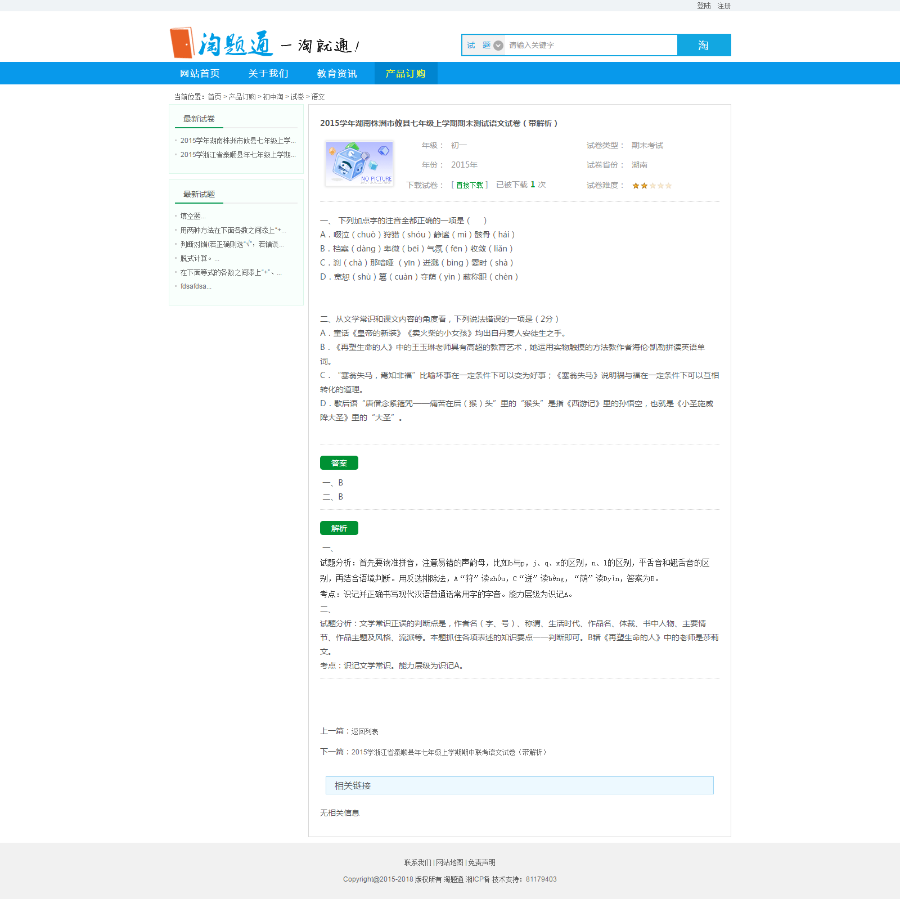The width and height of the screenshot is (900, 899).
Task: Click question one option A line
Action: point(418,235)
